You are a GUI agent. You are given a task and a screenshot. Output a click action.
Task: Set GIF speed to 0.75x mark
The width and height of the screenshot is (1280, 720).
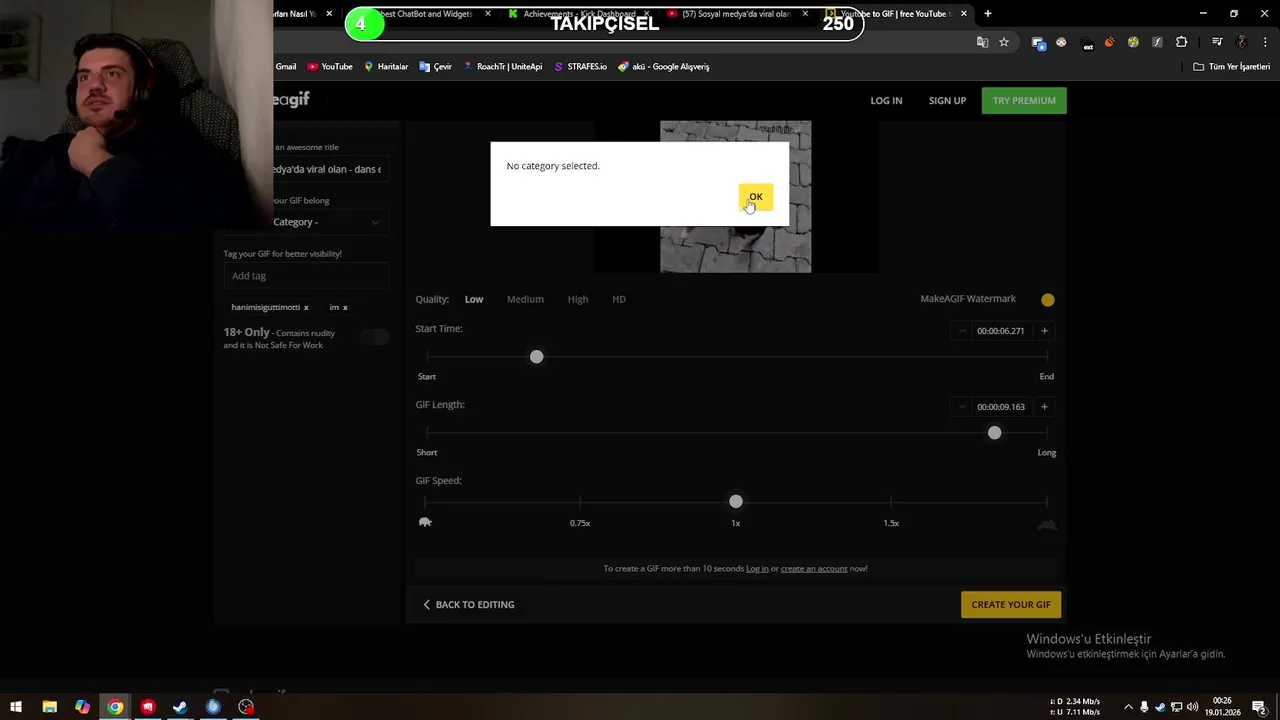580,523
